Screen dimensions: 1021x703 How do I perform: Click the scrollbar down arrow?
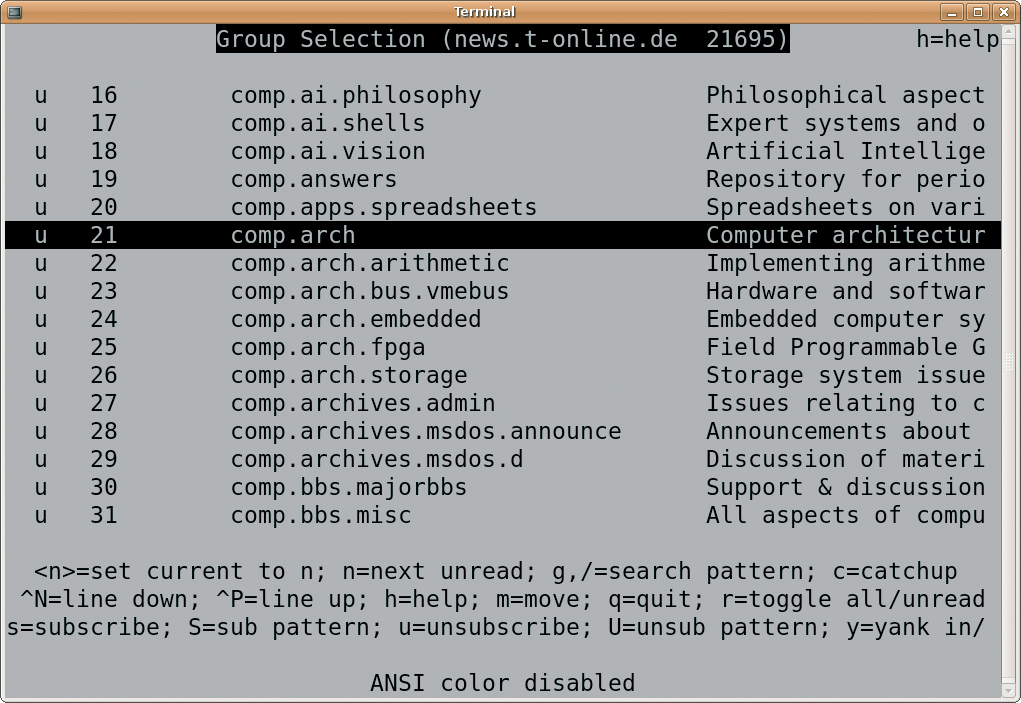(x=1009, y=690)
